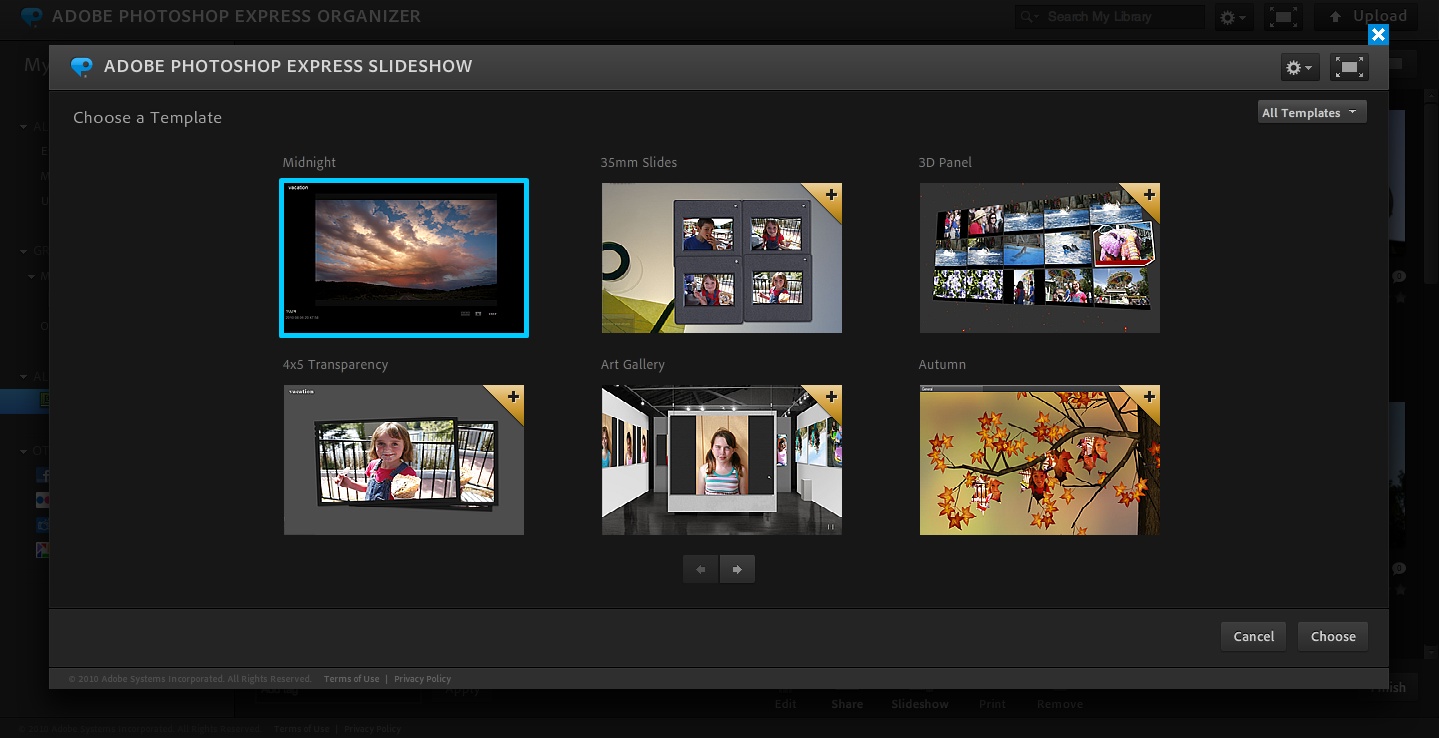Image resolution: width=1439 pixels, height=738 pixels.
Task: Open Terms of Use link in Slideshow dialog
Action: click(351, 679)
